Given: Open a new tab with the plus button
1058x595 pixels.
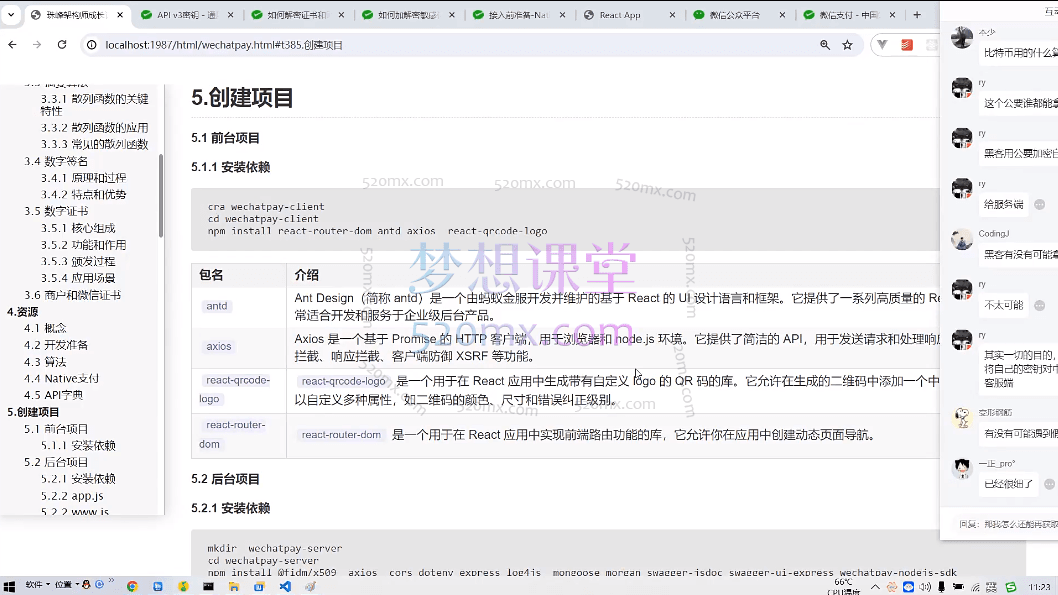Looking at the screenshot, I should click(x=917, y=14).
